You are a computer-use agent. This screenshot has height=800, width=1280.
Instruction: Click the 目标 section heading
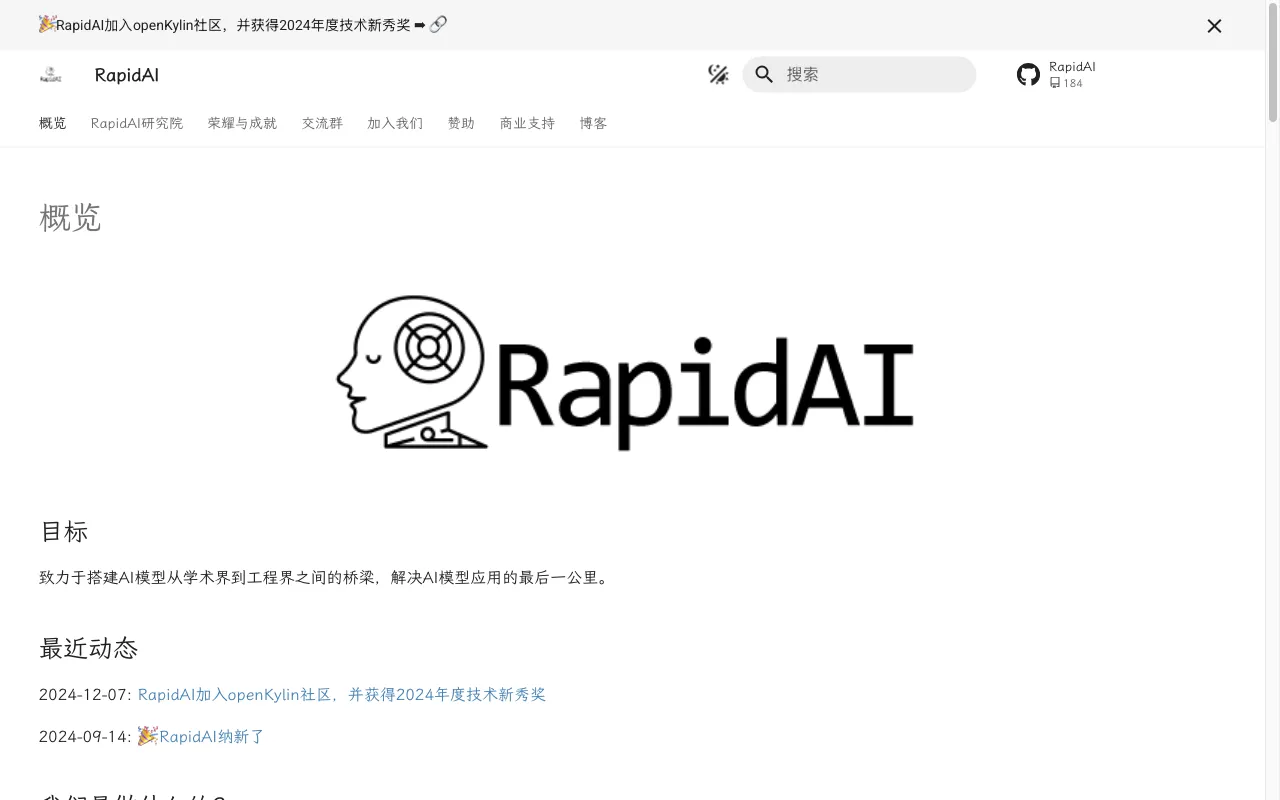pyautogui.click(x=64, y=531)
